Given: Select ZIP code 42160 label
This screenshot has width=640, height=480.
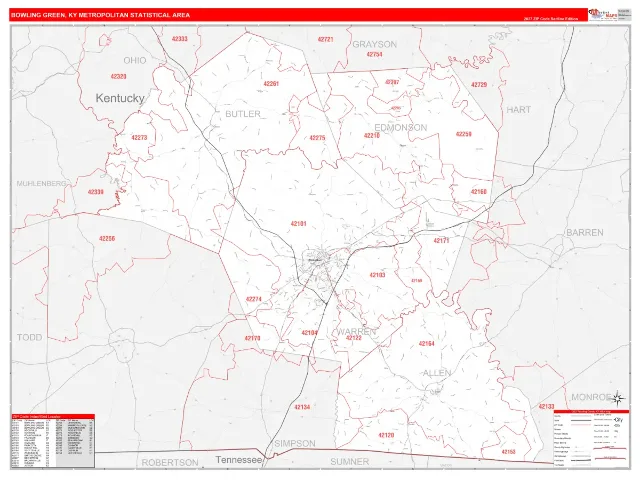Looking at the screenshot, I should click(x=478, y=191).
